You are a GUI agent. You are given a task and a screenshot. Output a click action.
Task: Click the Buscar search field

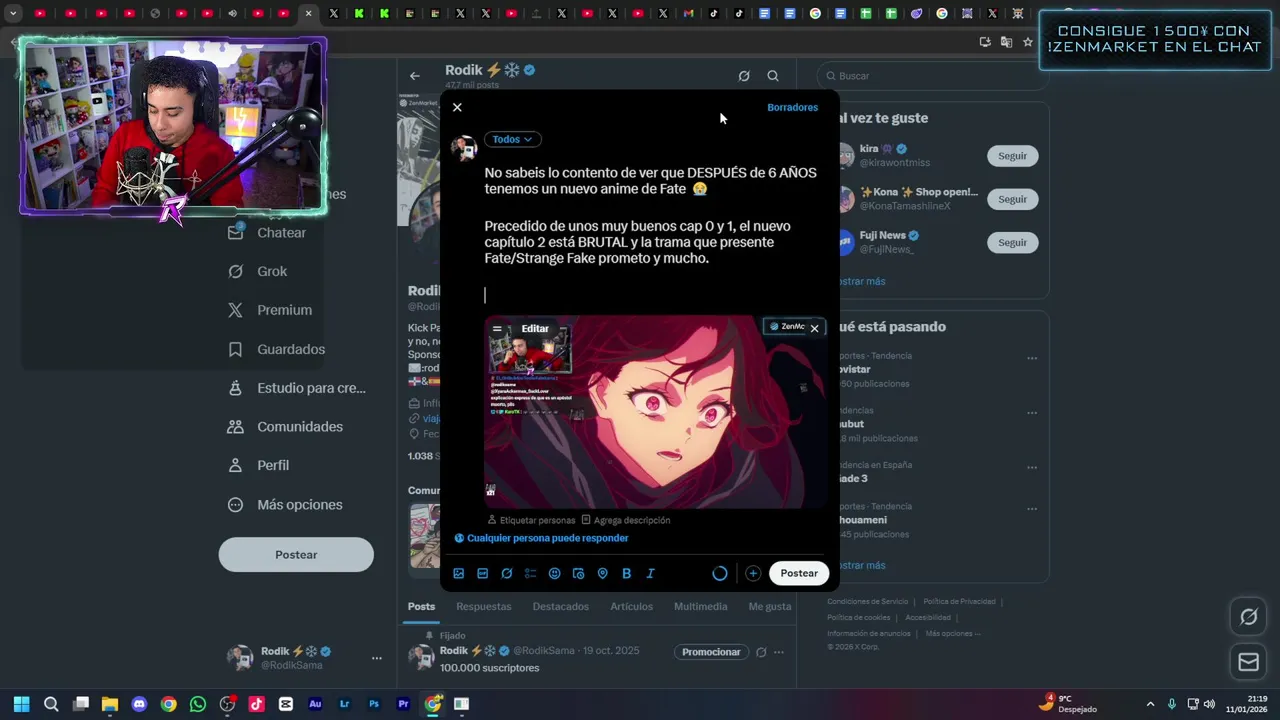tap(932, 76)
